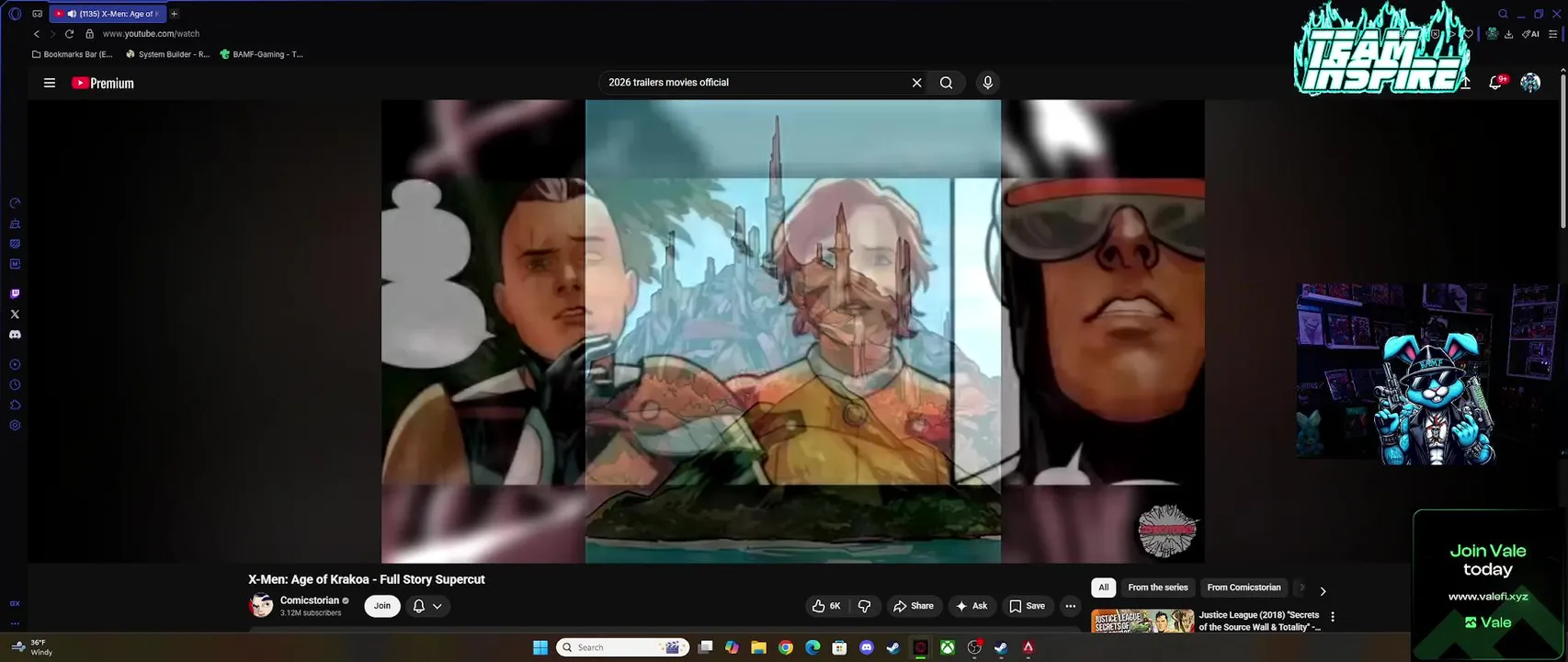Open Xbox app from taskbar
Viewport: 1568px width, 662px height.
pyautogui.click(x=947, y=647)
